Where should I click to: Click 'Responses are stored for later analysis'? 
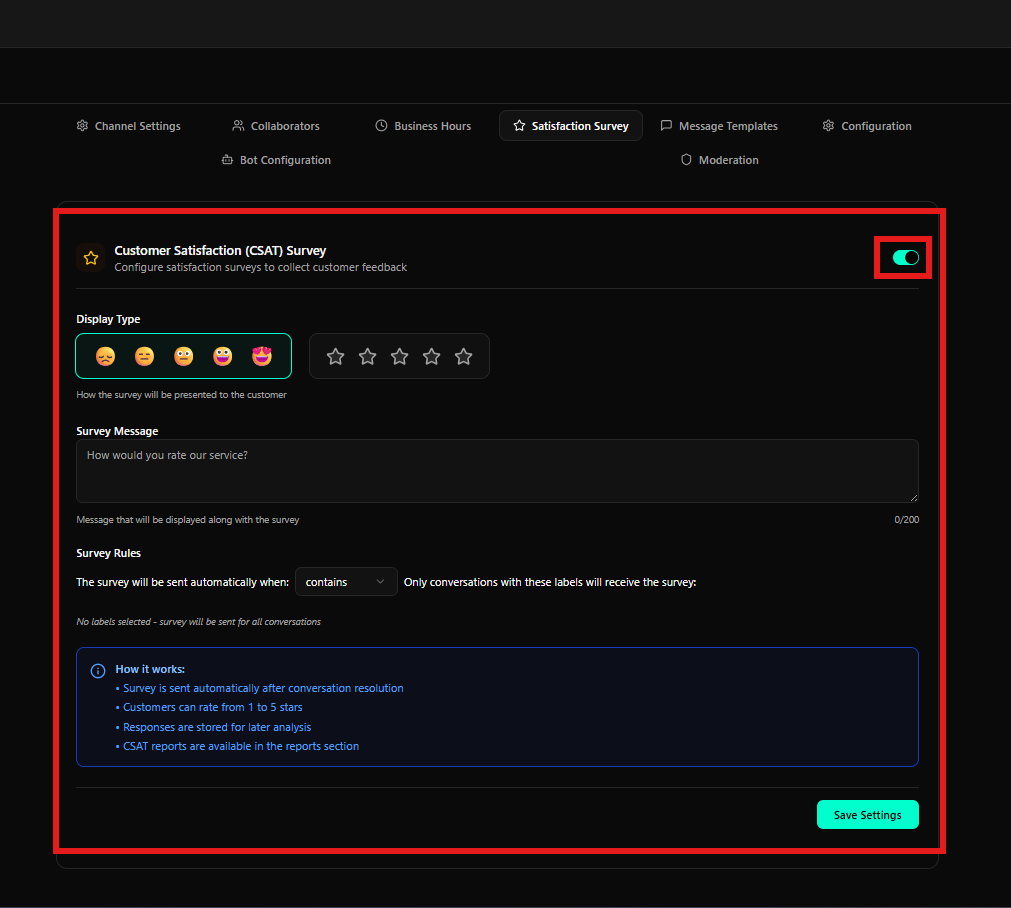(x=217, y=727)
